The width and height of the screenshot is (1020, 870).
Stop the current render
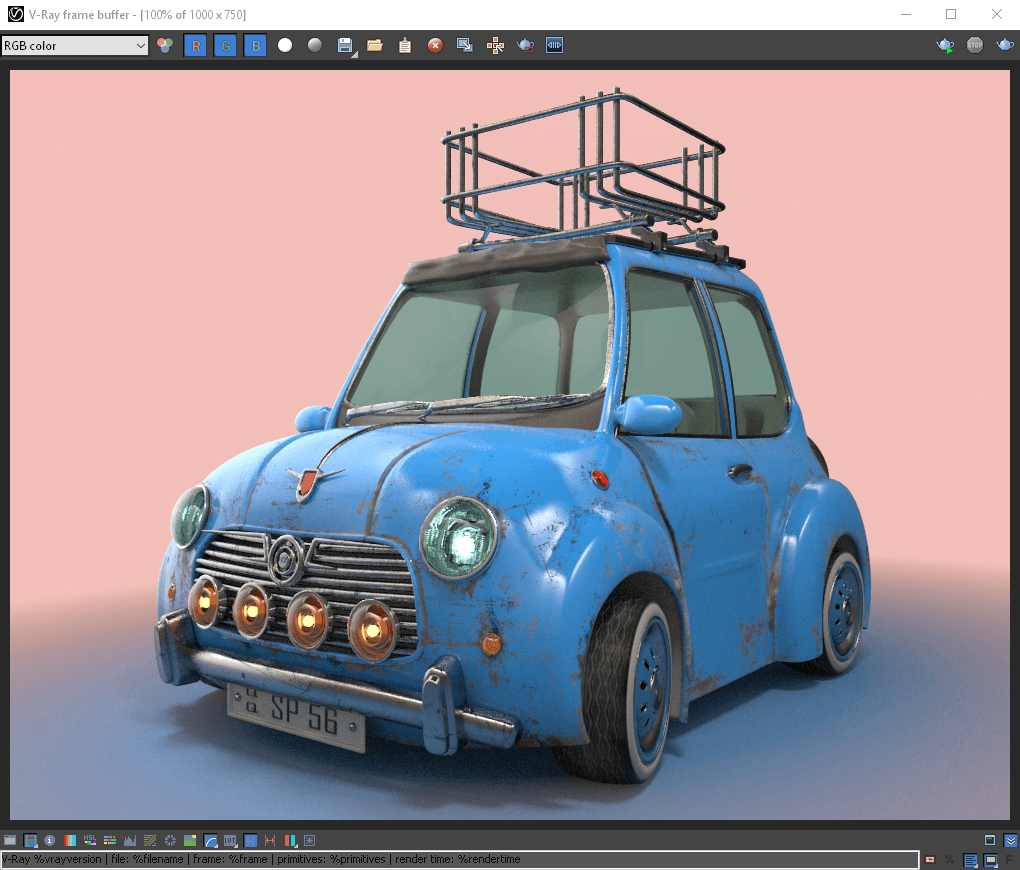coord(975,44)
